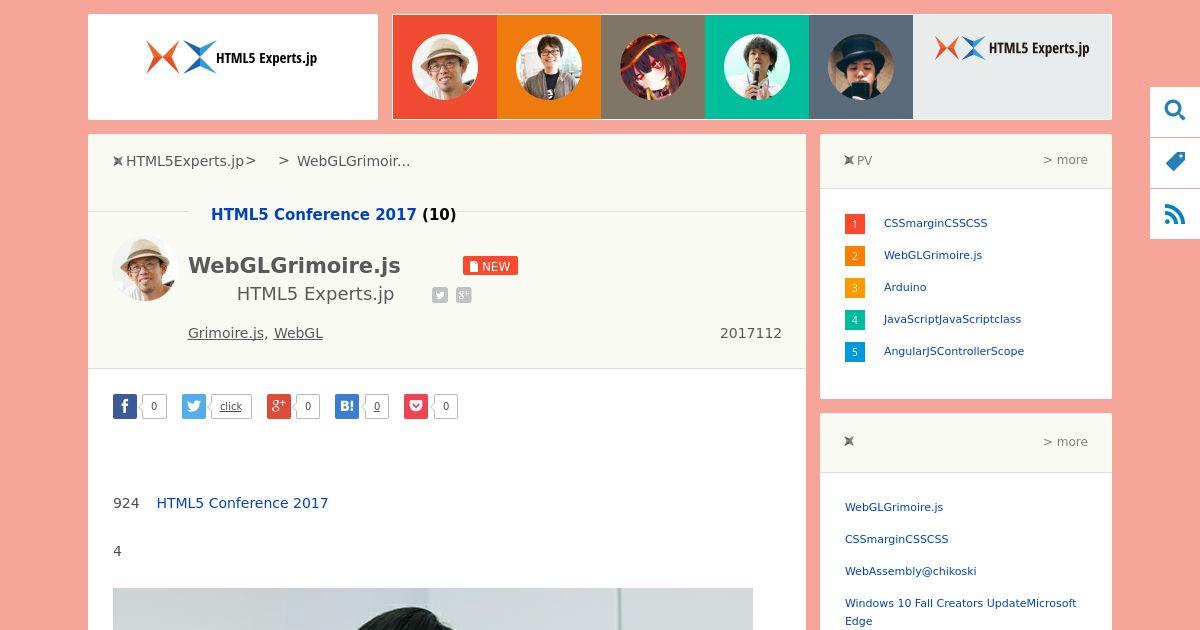Viewport: 1200px width, 630px height.
Task: Open article author's avatar photo
Action: coord(145,269)
